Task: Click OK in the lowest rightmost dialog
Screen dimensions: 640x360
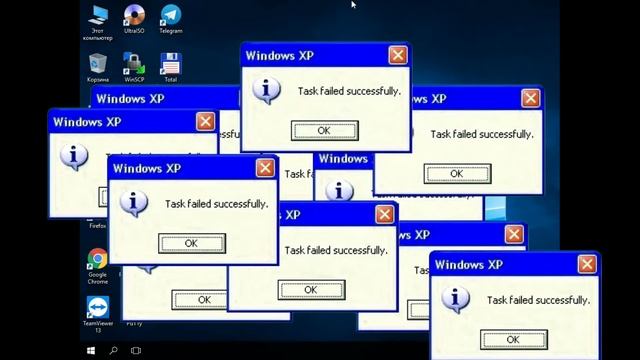Action: pyautogui.click(x=513, y=340)
